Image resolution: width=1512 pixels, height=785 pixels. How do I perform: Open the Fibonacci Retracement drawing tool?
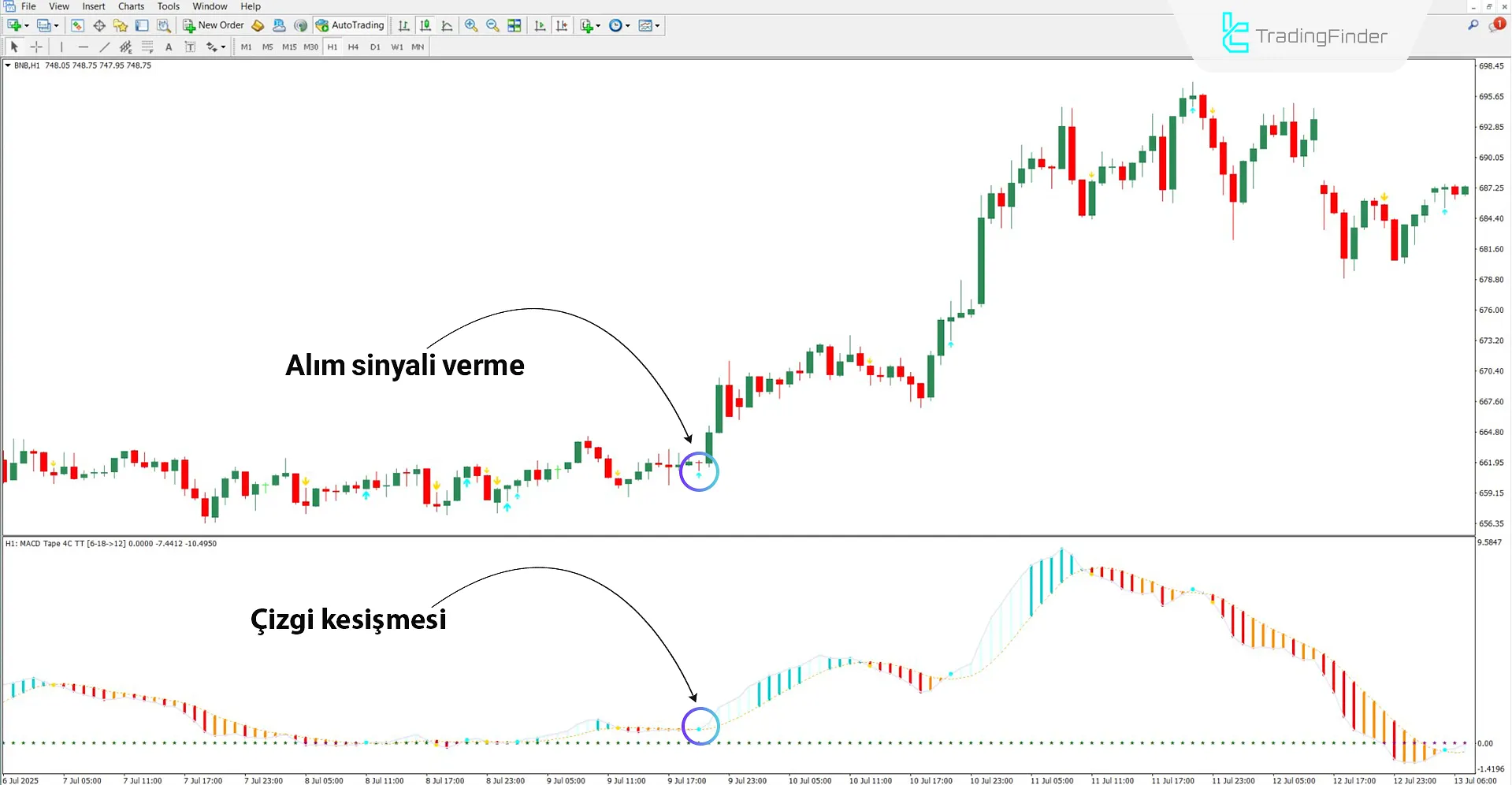147,47
